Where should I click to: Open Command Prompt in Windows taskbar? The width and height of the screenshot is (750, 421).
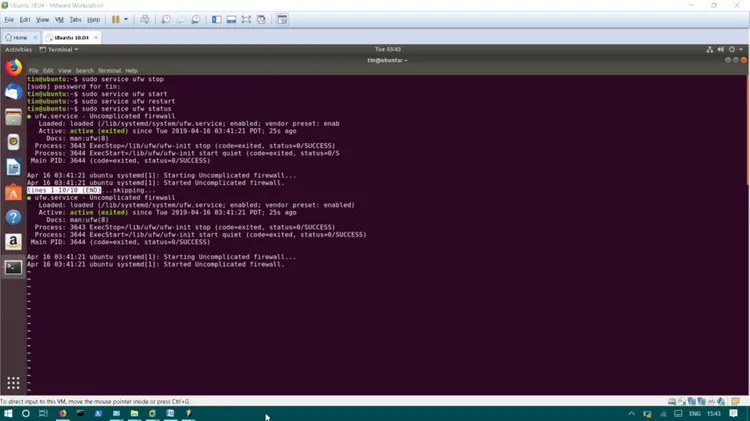(x=80, y=413)
